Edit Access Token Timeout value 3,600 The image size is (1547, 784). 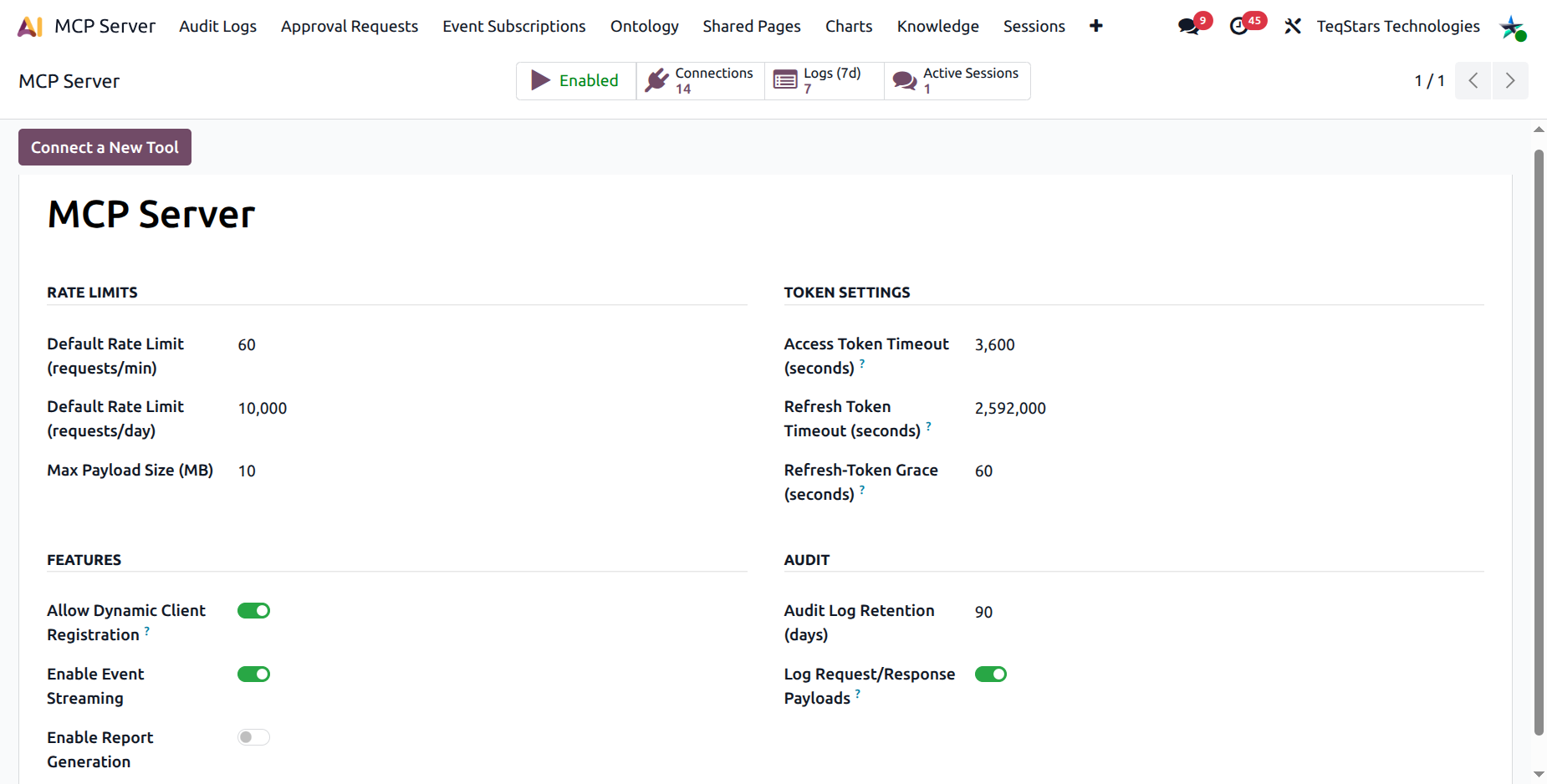pos(995,345)
